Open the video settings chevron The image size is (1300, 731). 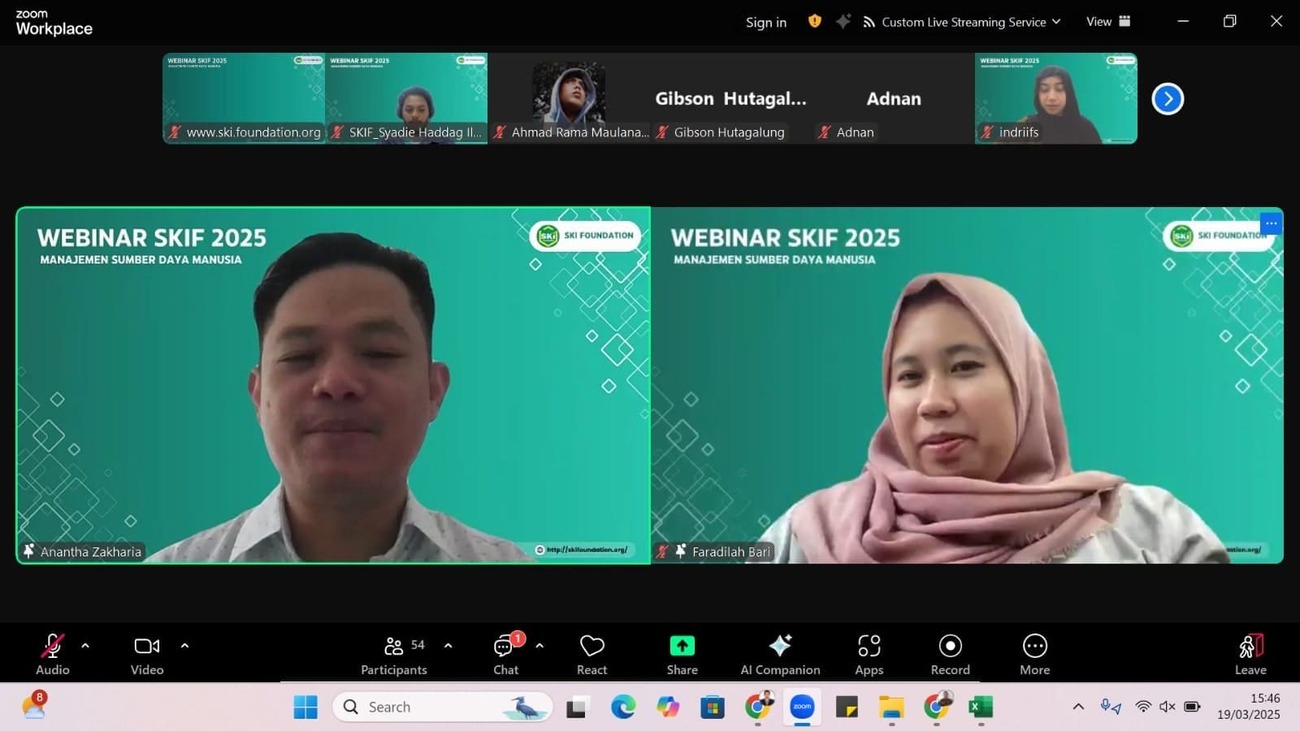tap(185, 645)
